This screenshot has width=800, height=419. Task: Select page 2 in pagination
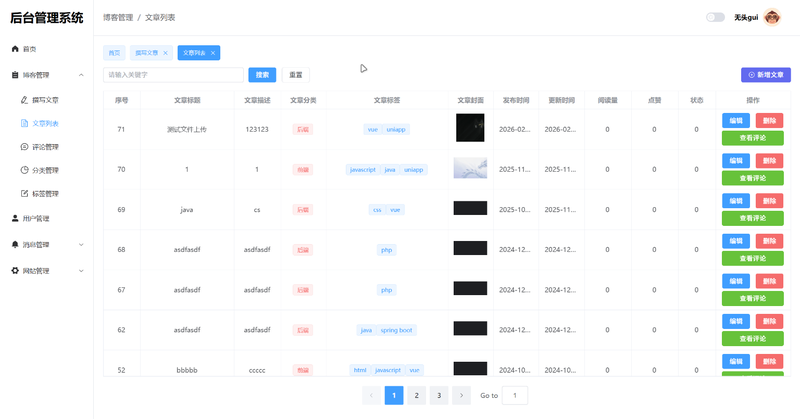416,396
